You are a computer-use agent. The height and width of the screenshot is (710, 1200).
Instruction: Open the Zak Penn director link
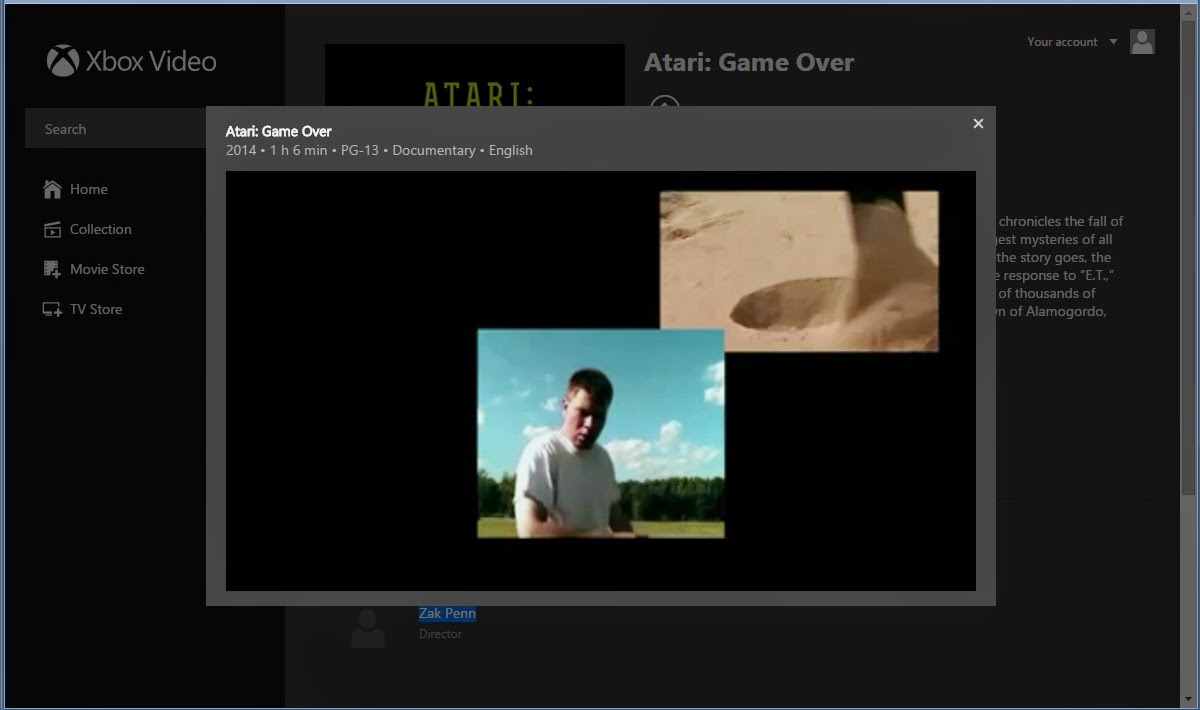coord(447,613)
